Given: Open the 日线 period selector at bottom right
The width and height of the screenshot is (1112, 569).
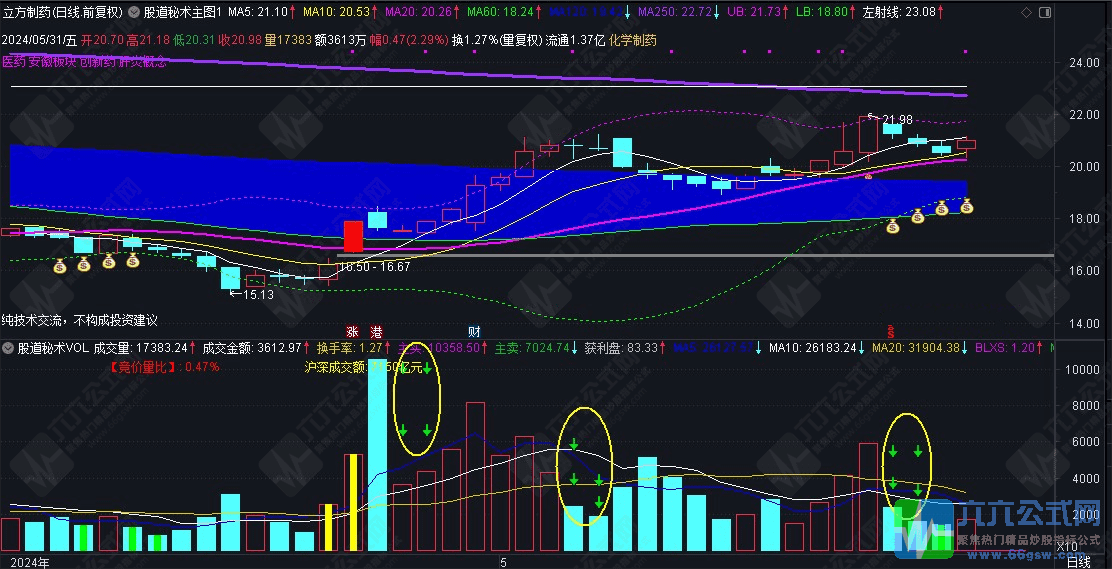Looking at the screenshot, I should tap(1078, 562).
